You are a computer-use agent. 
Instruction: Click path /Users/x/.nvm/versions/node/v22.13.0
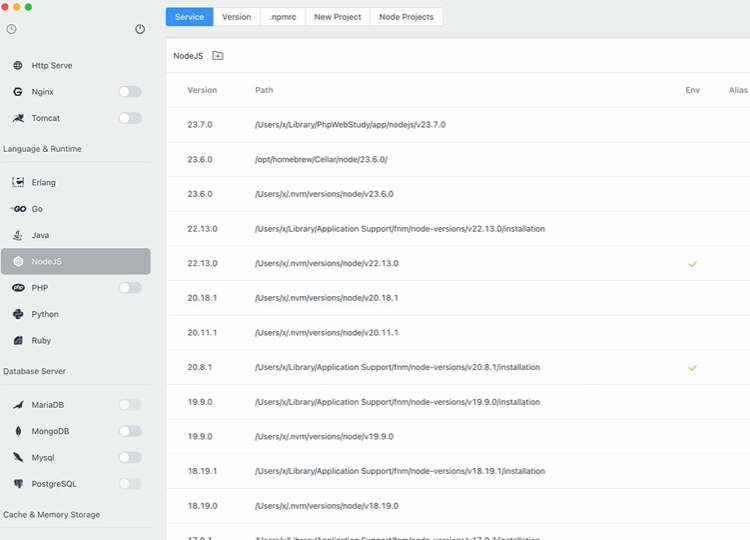[x=327, y=264]
